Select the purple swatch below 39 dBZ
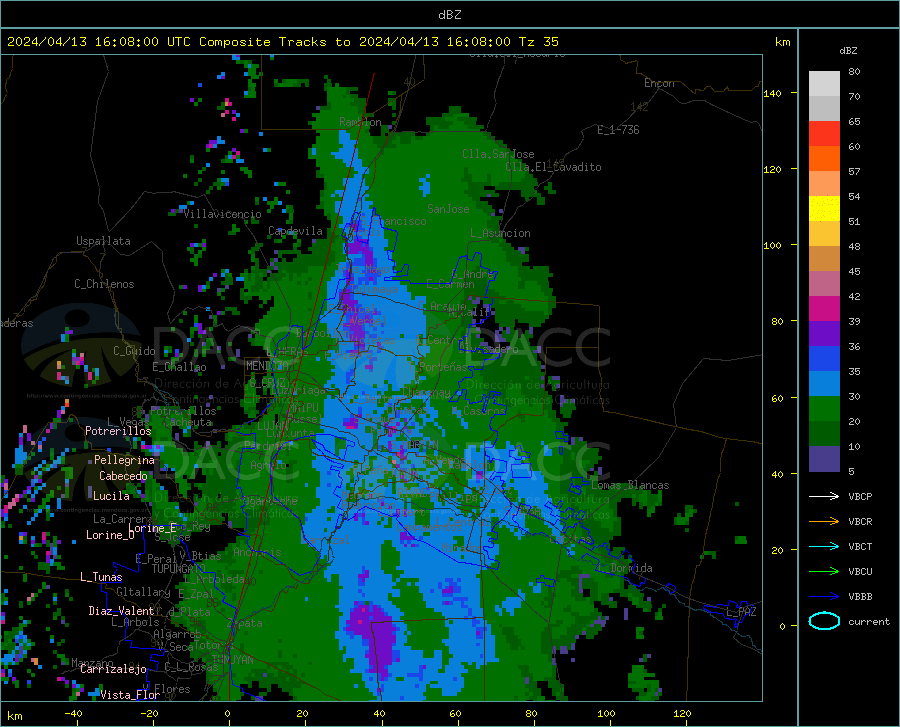 coord(824,334)
